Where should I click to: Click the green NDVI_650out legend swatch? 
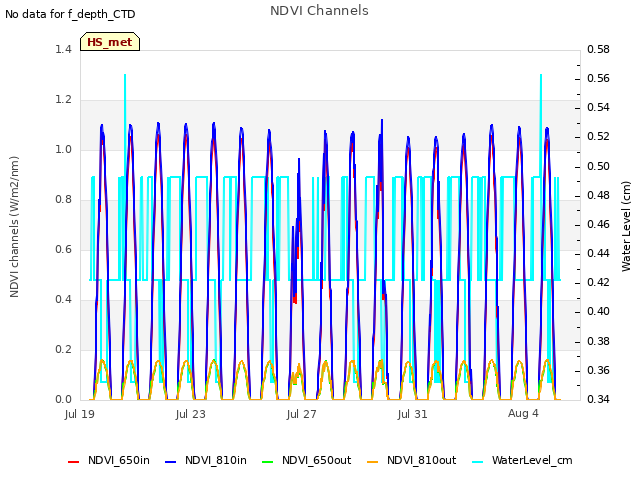[267, 462]
